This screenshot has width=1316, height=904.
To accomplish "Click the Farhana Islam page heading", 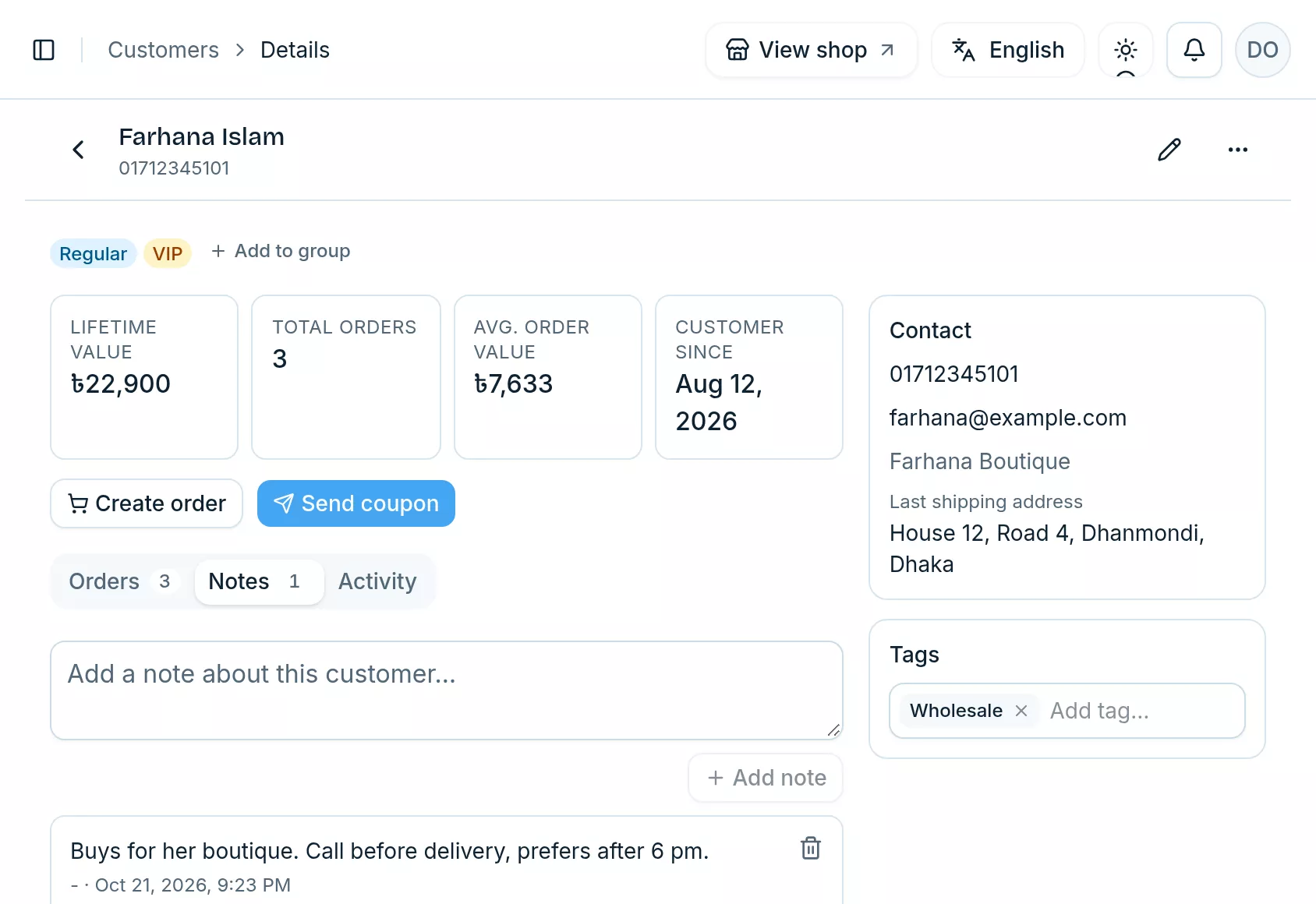I will 201,136.
